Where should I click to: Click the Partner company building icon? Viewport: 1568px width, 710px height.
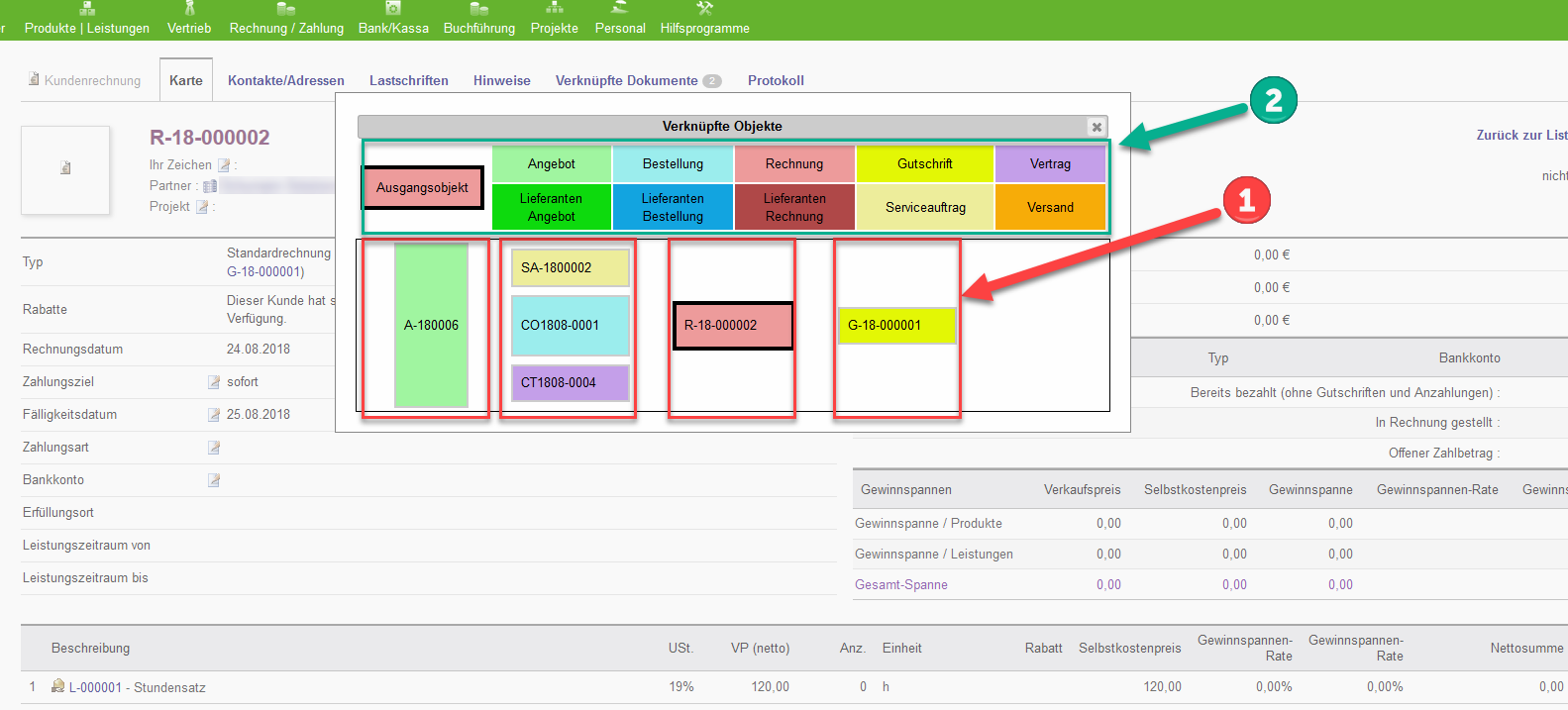click(x=210, y=186)
